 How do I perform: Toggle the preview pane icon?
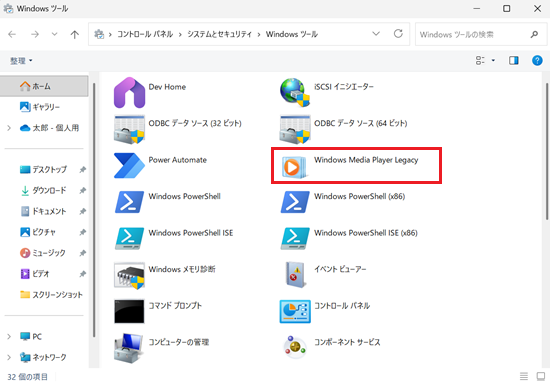click(x=514, y=61)
